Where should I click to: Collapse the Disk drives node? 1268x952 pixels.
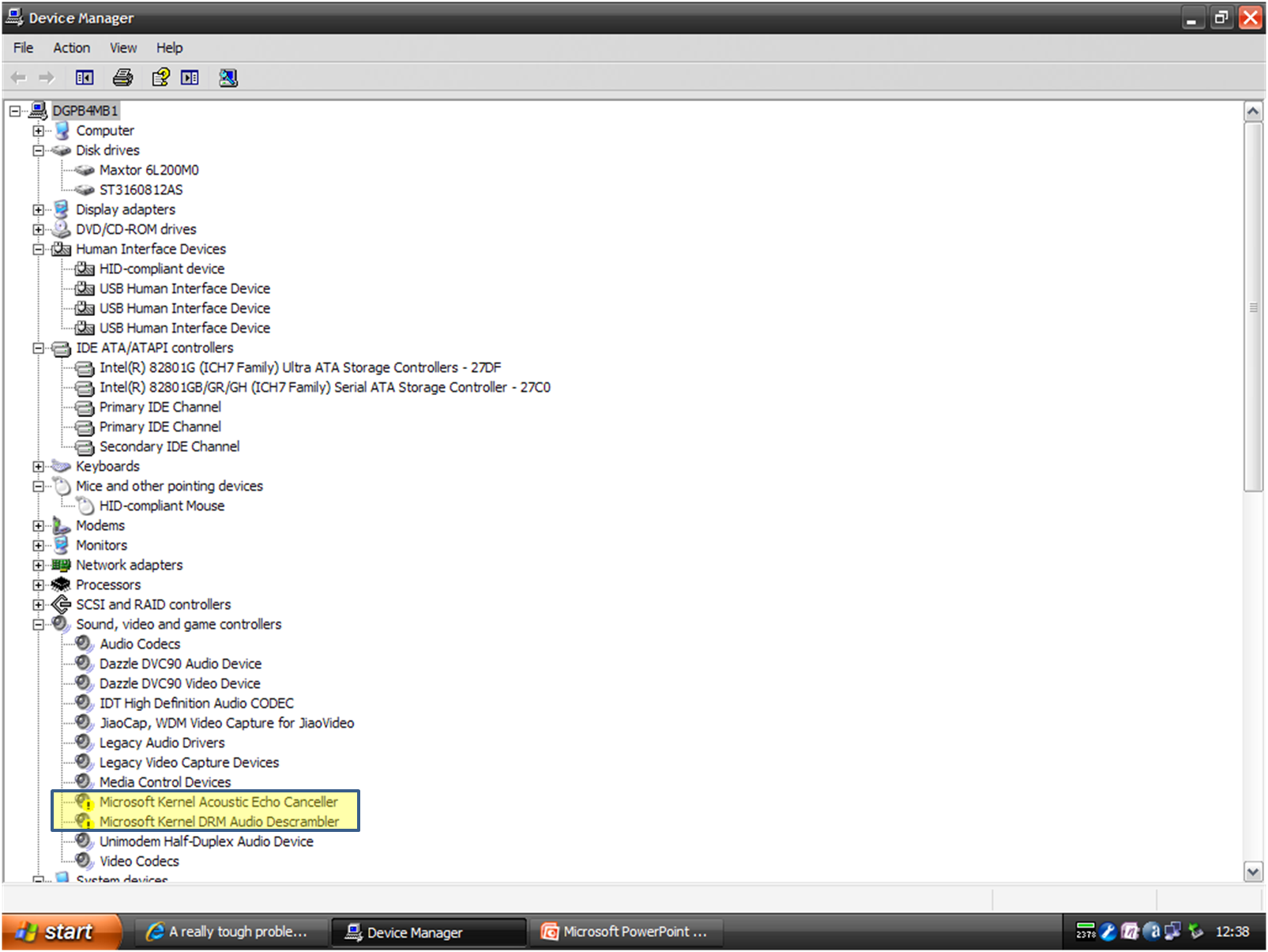pos(38,150)
